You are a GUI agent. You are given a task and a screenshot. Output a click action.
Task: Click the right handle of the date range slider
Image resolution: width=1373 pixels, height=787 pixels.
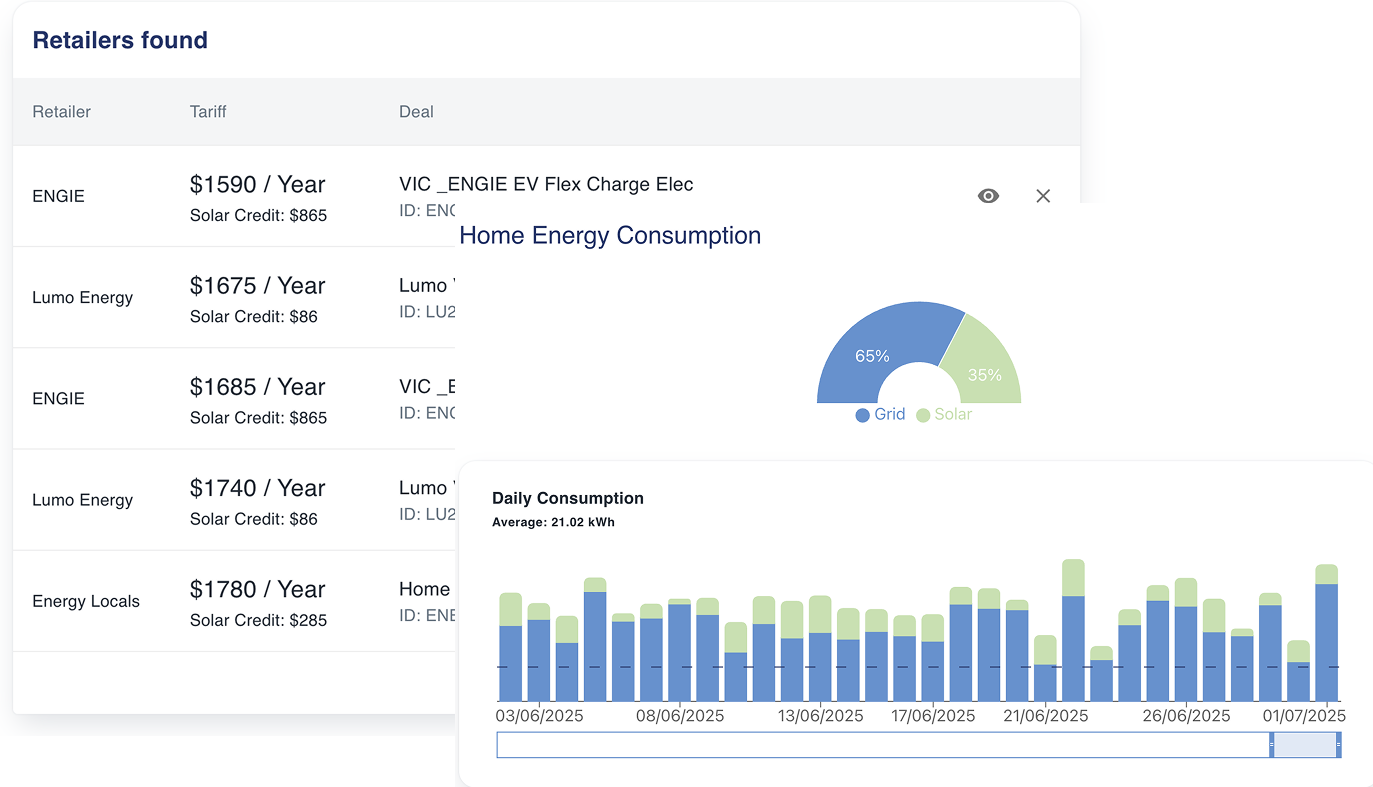pos(1338,744)
